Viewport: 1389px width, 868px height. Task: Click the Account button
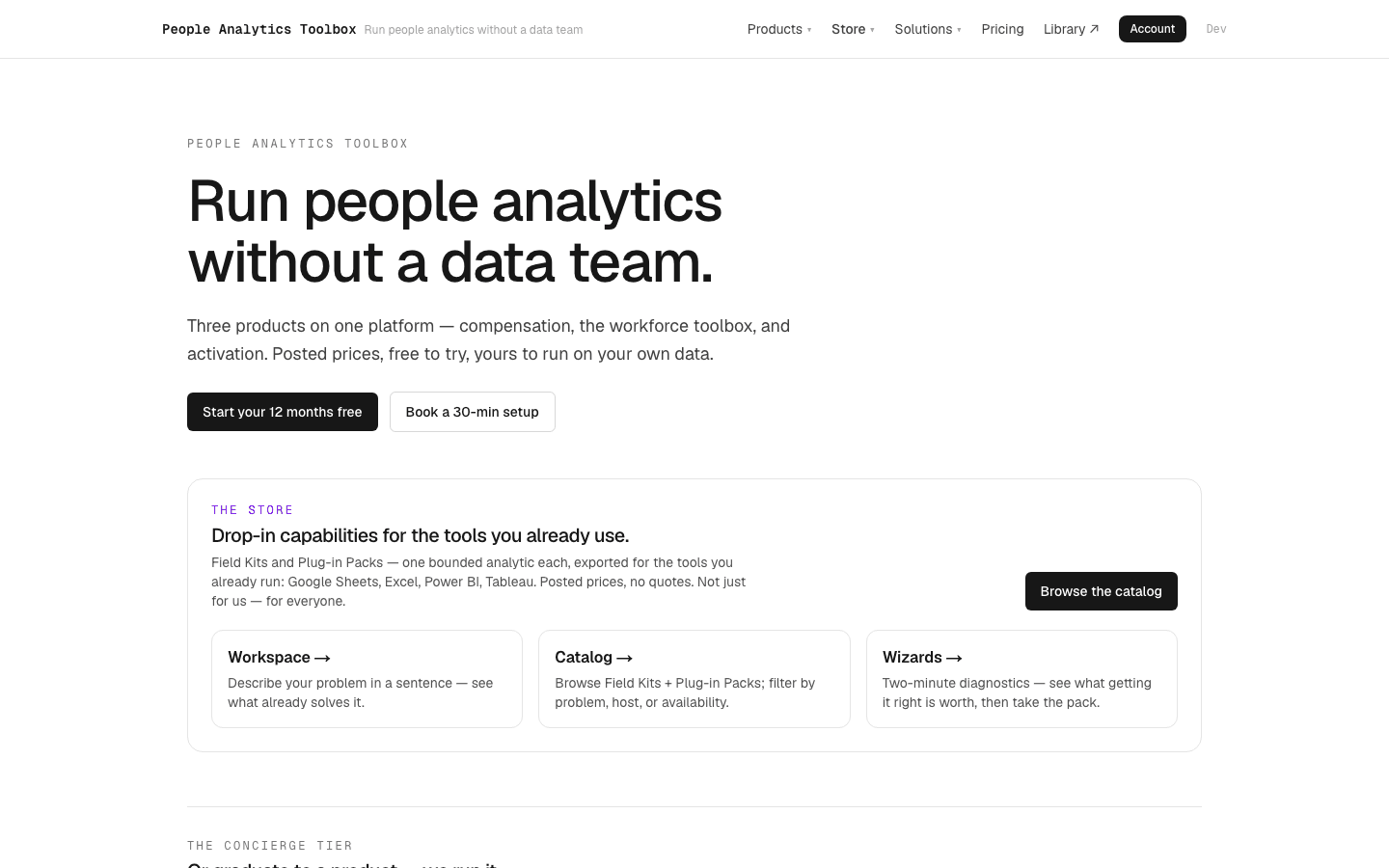coord(1153,29)
